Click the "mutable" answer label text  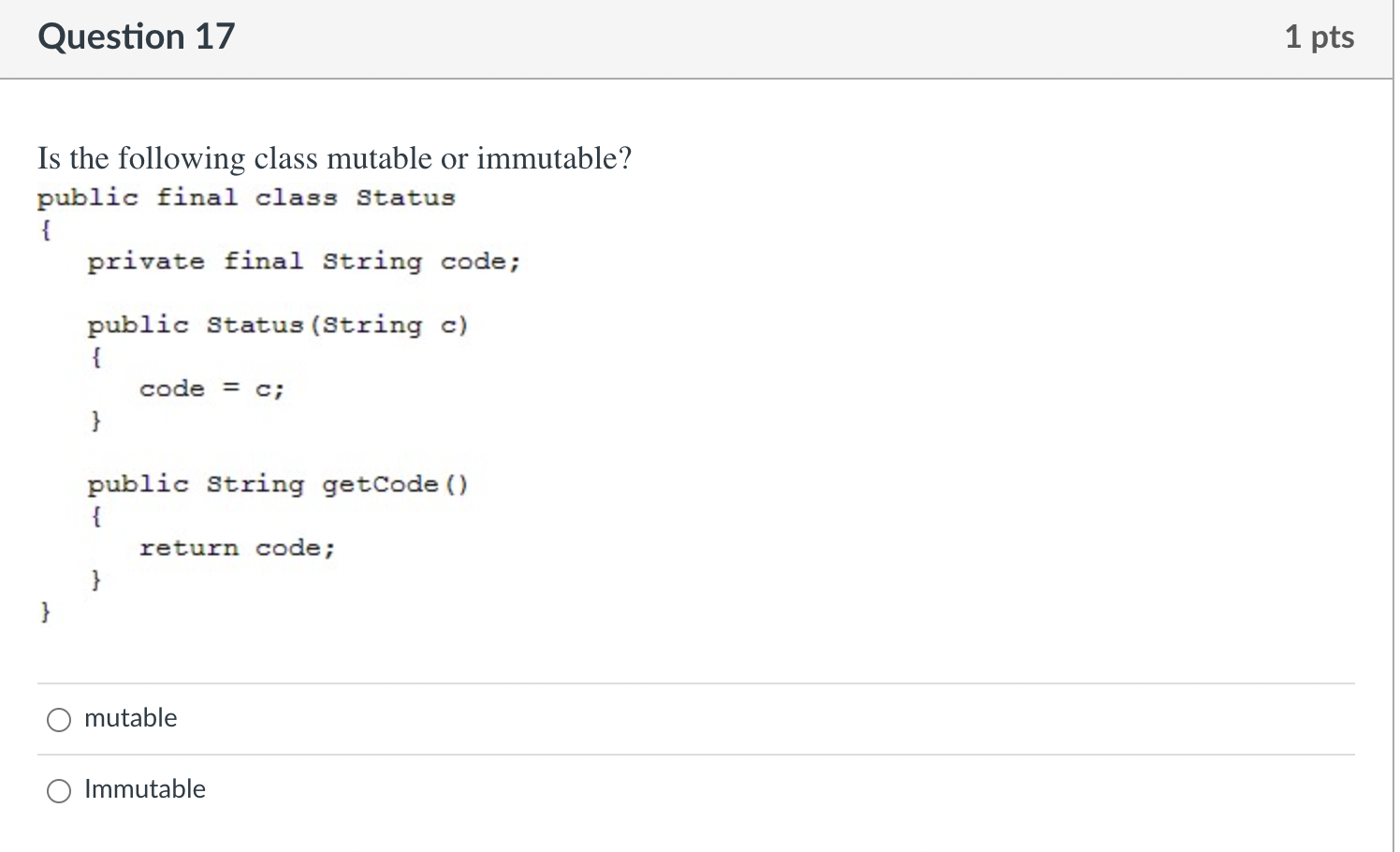130,718
